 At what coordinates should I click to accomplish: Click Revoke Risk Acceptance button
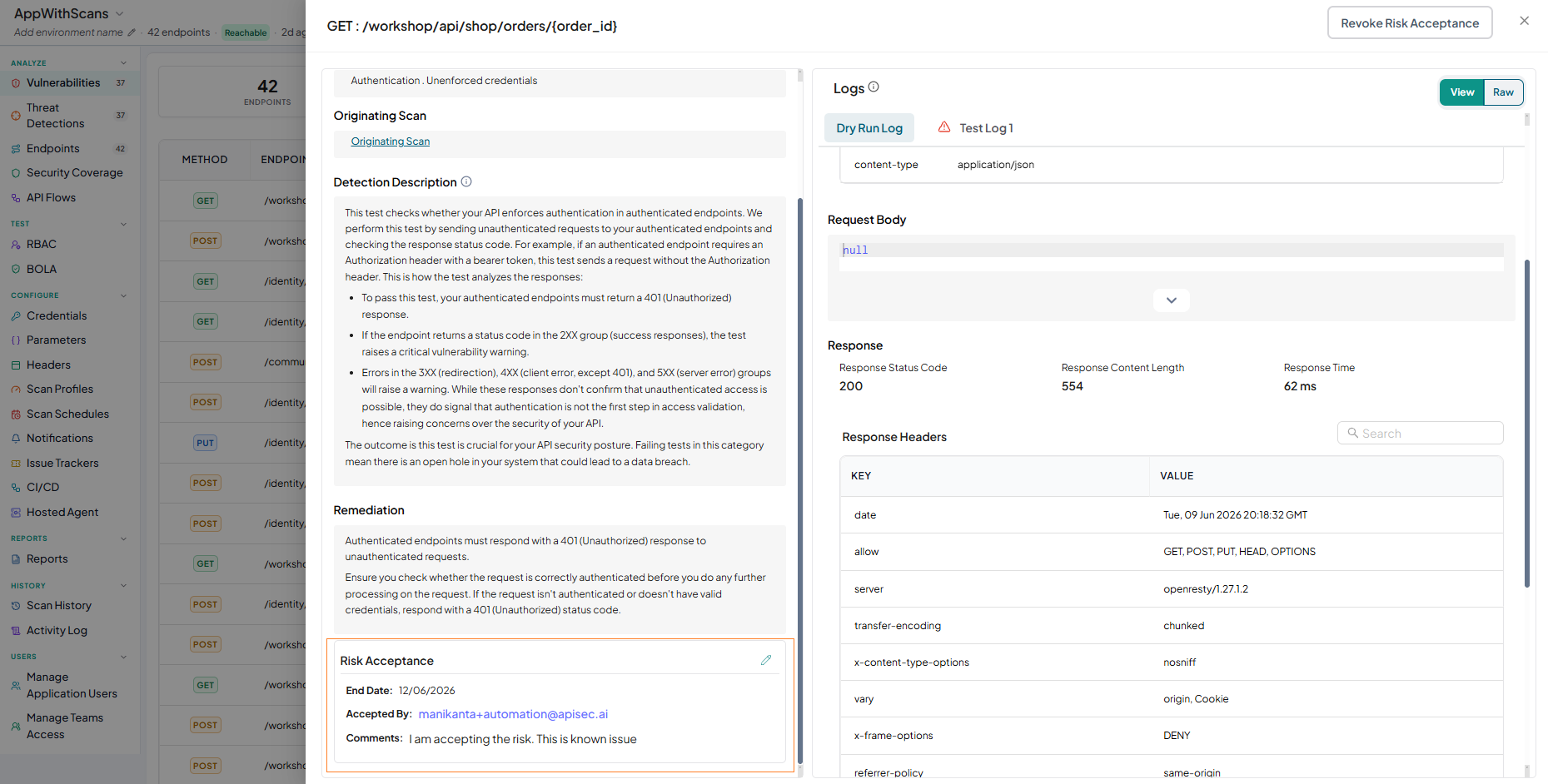click(x=1410, y=23)
